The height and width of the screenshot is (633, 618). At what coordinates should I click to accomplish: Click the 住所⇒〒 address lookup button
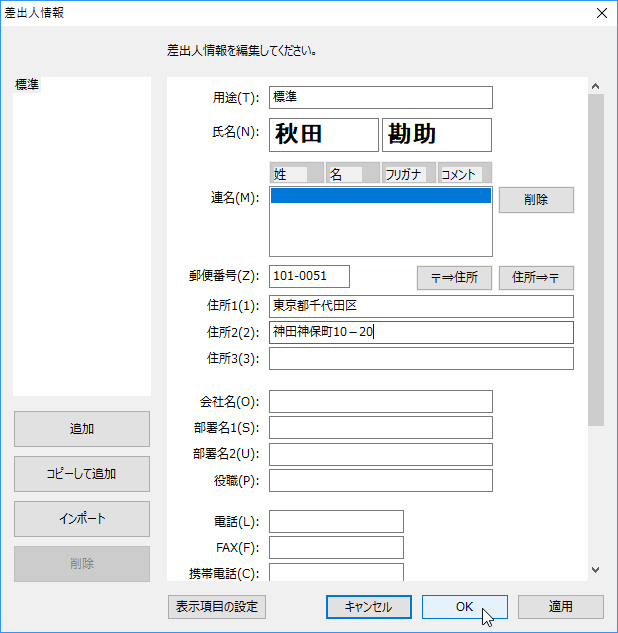(x=536, y=277)
